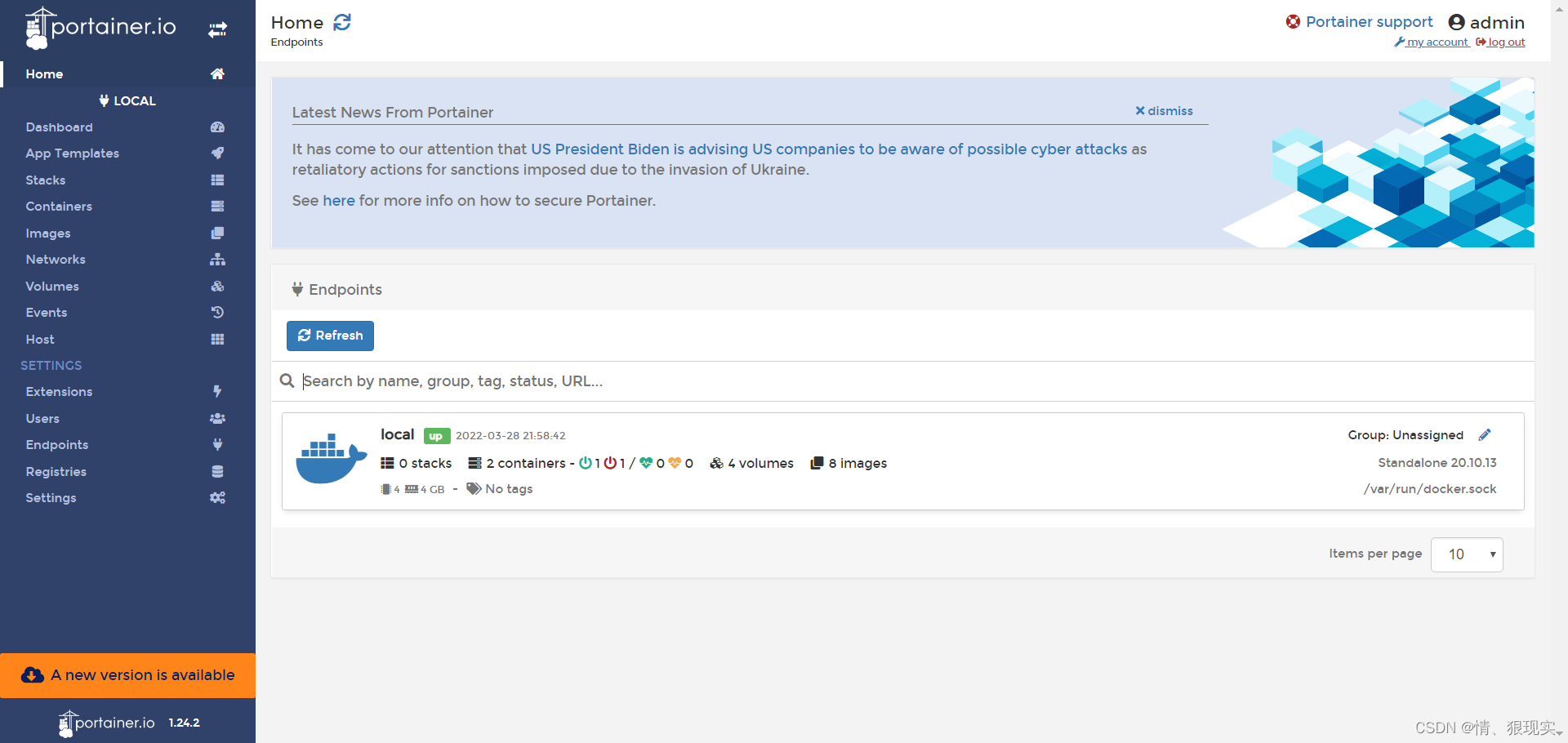The height and width of the screenshot is (743, 1568).
Task: Click the Dashboard gauge icon
Action: tap(217, 127)
